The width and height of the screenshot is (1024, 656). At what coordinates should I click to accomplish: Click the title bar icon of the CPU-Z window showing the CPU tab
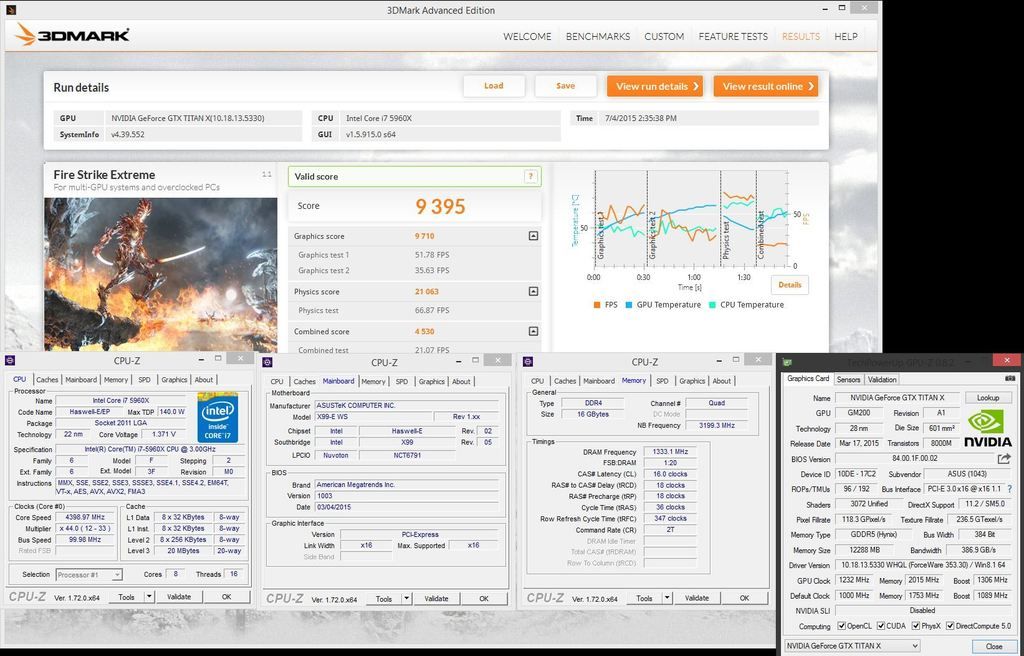coord(10,360)
